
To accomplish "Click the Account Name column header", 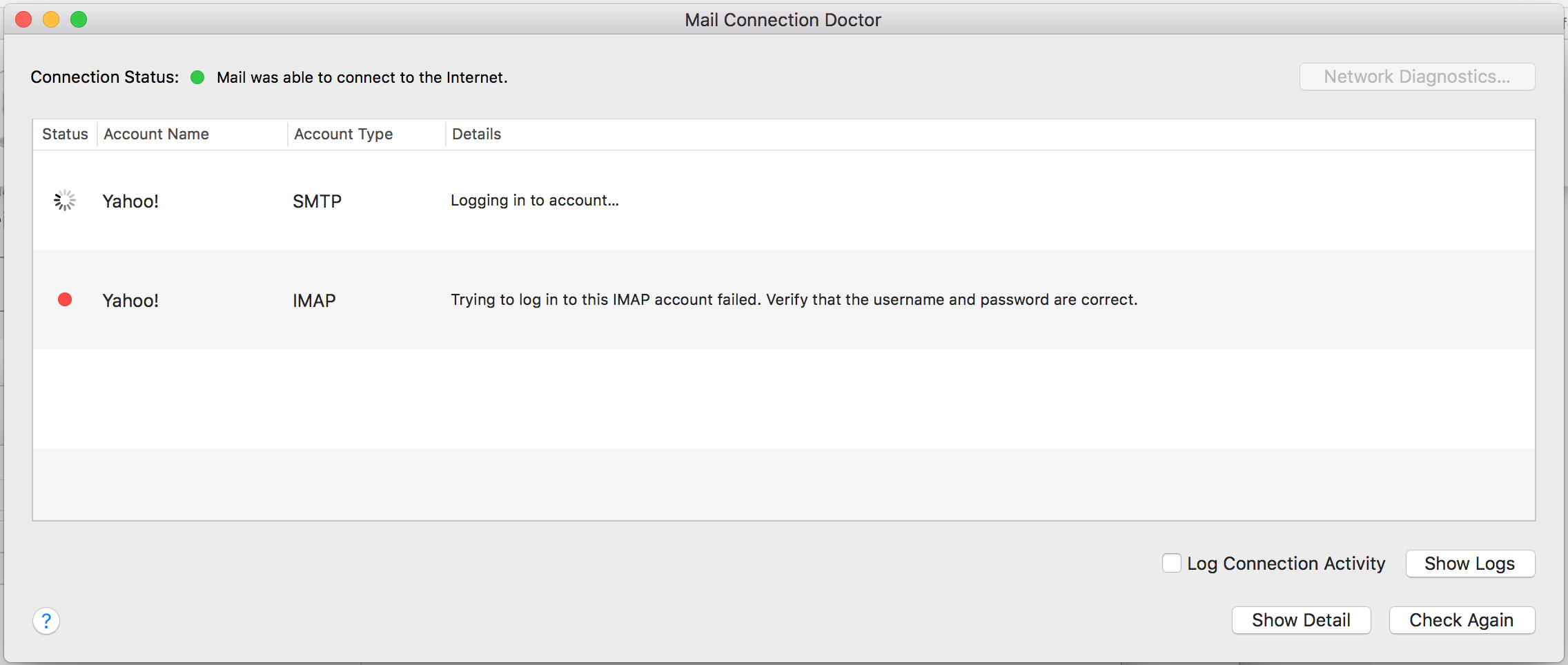I will click(157, 134).
